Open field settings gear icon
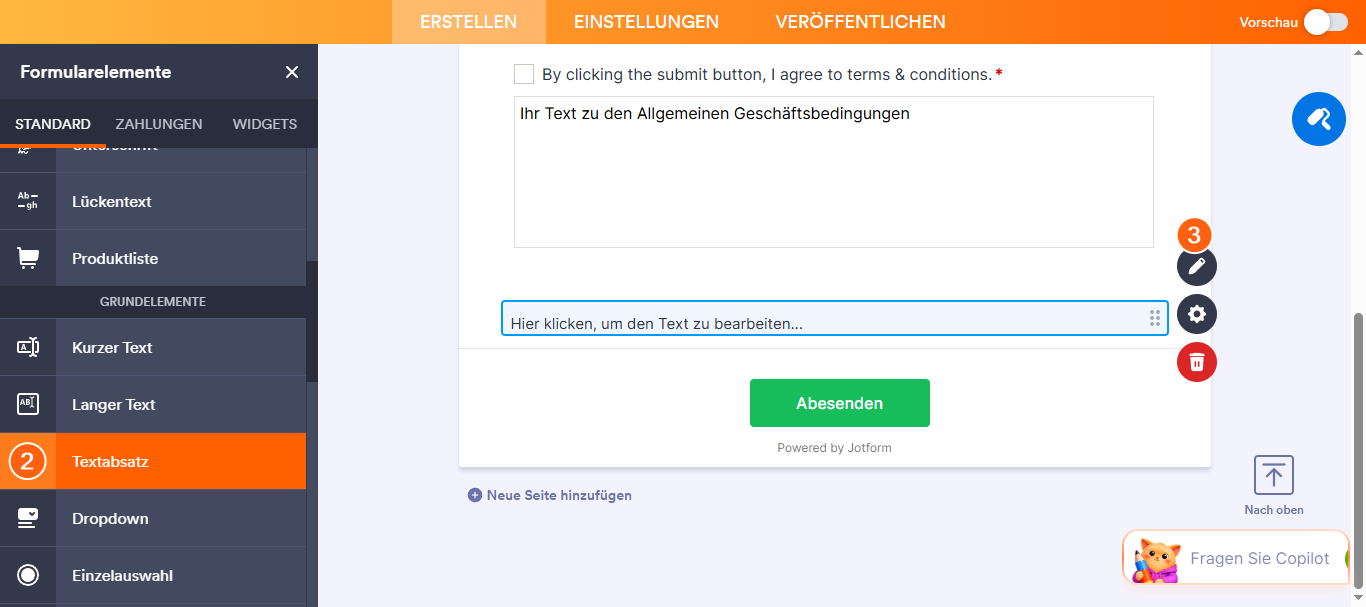 click(1197, 314)
